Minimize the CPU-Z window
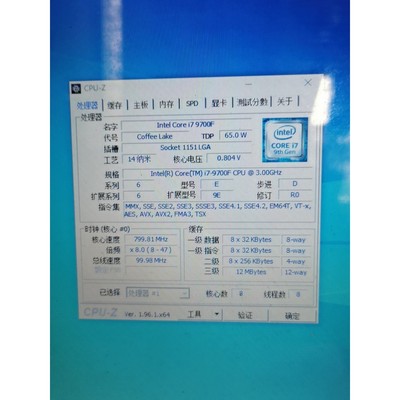 pos(249,84)
